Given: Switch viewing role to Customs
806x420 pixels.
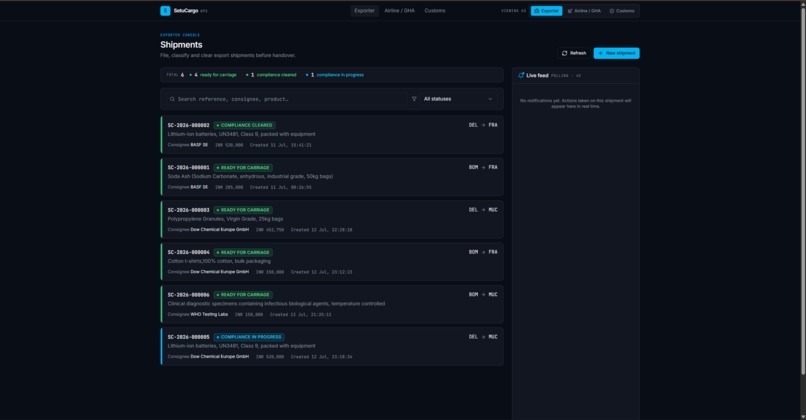Looking at the screenshot, I should pos(622,11).
